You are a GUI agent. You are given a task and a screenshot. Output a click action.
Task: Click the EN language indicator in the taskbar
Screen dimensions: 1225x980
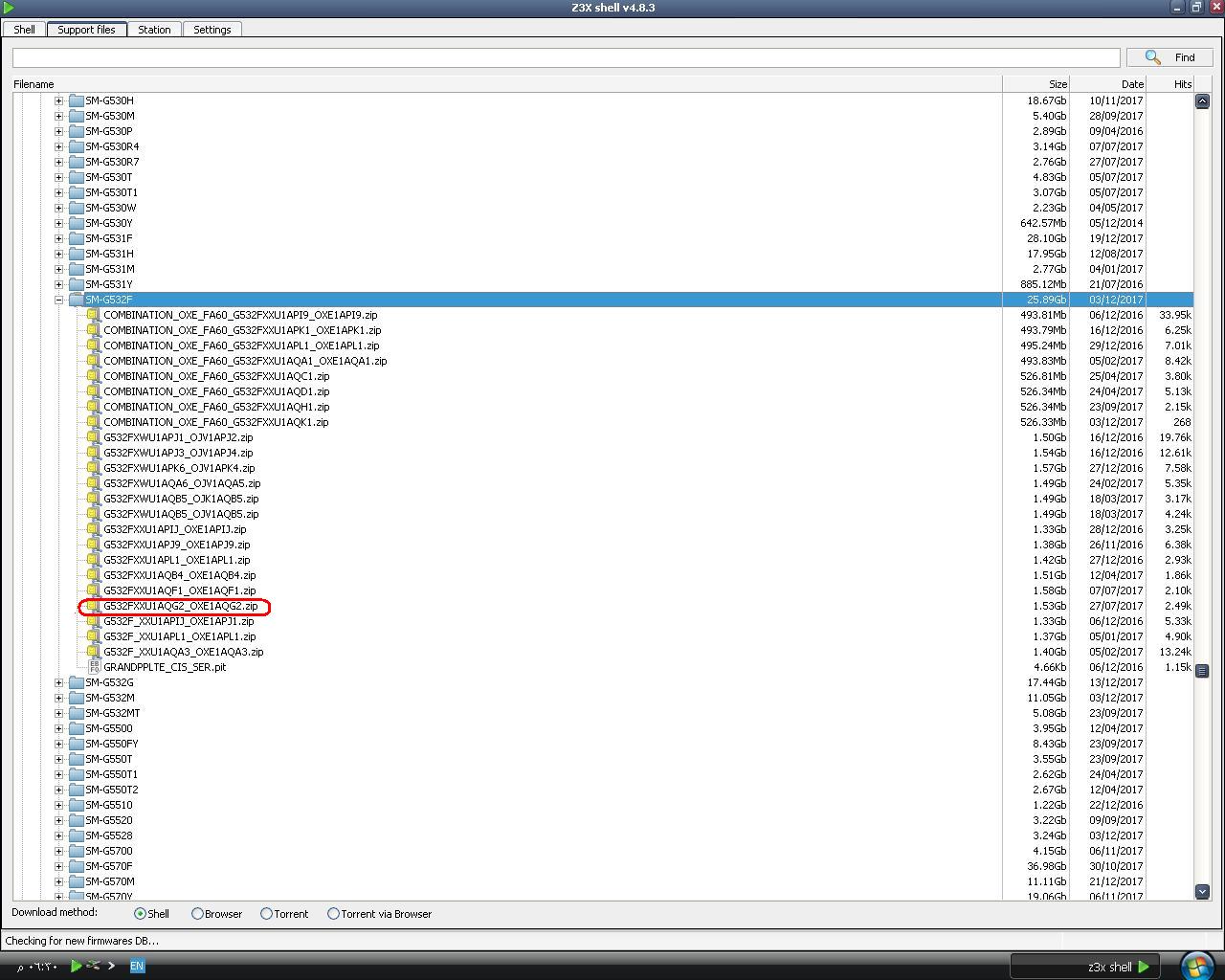coord(137,967)
